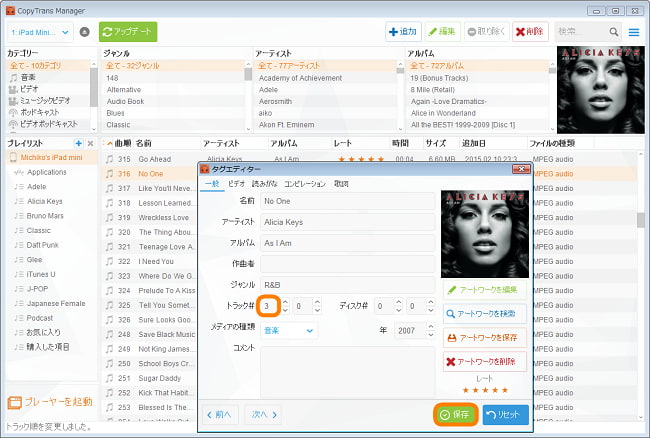Open the Bruno Mars playlist
The image size is (650, 438).
click(x=45, y=216)
